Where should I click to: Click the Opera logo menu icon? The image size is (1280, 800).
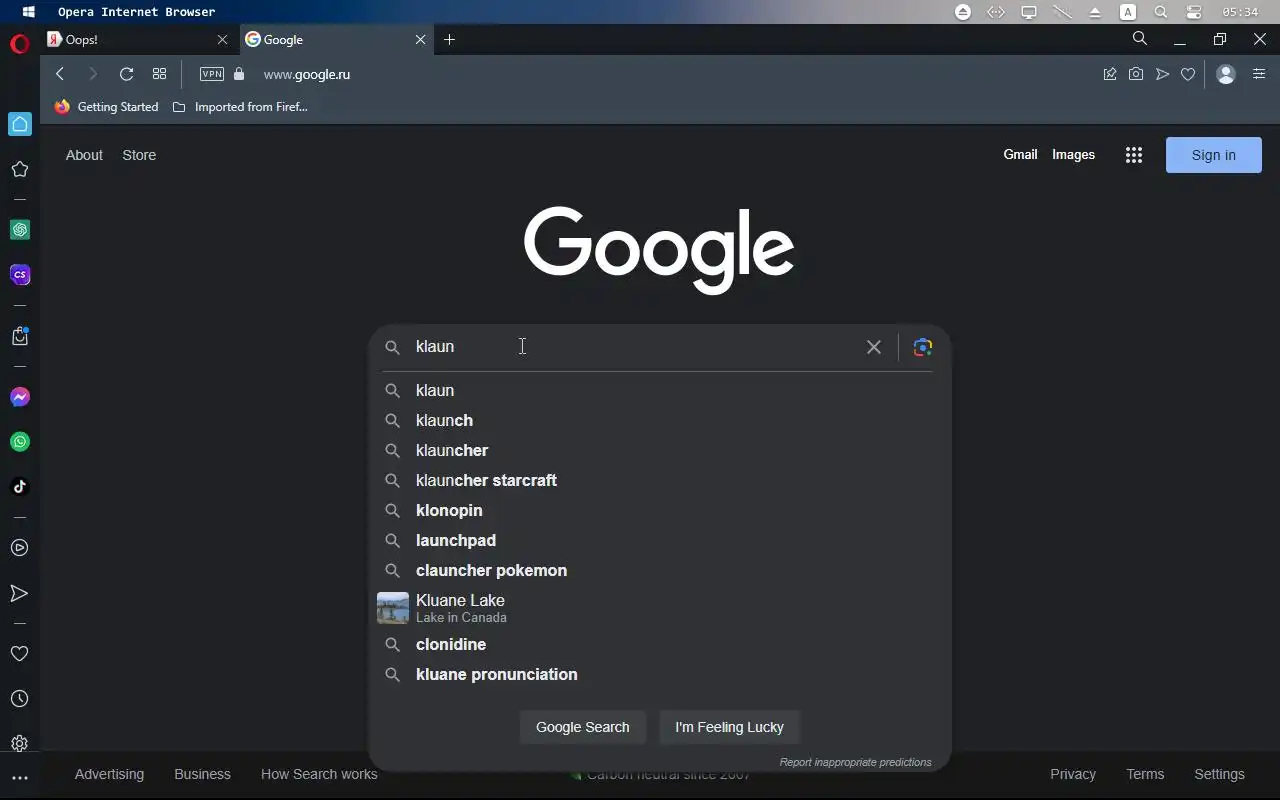[x=19, y=44]
